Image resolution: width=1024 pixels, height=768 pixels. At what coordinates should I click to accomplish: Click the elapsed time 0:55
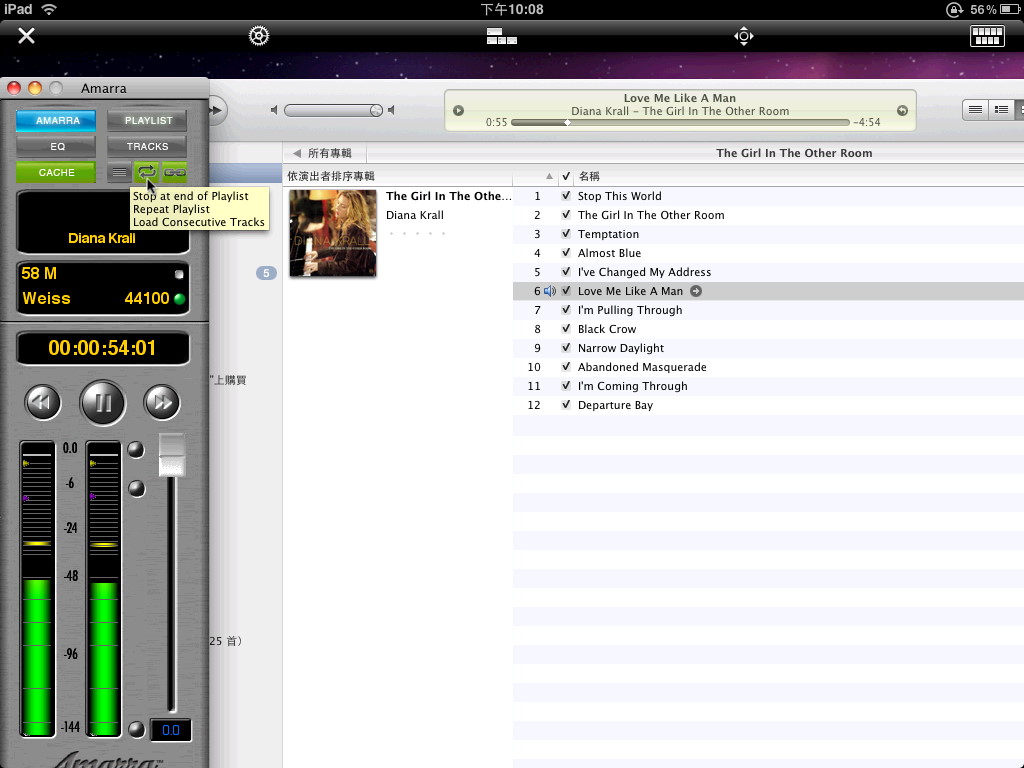click(496, 122)
